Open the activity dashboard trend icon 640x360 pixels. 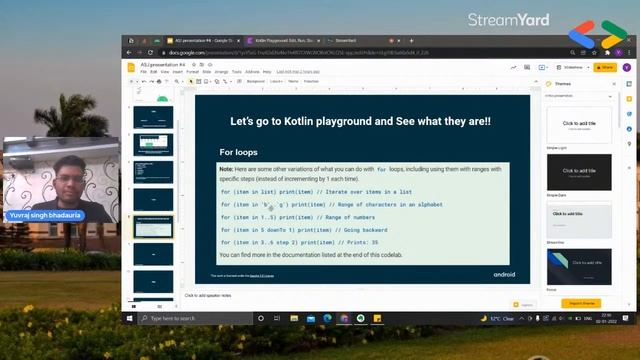pyautogui.click(x=513, y=67)
